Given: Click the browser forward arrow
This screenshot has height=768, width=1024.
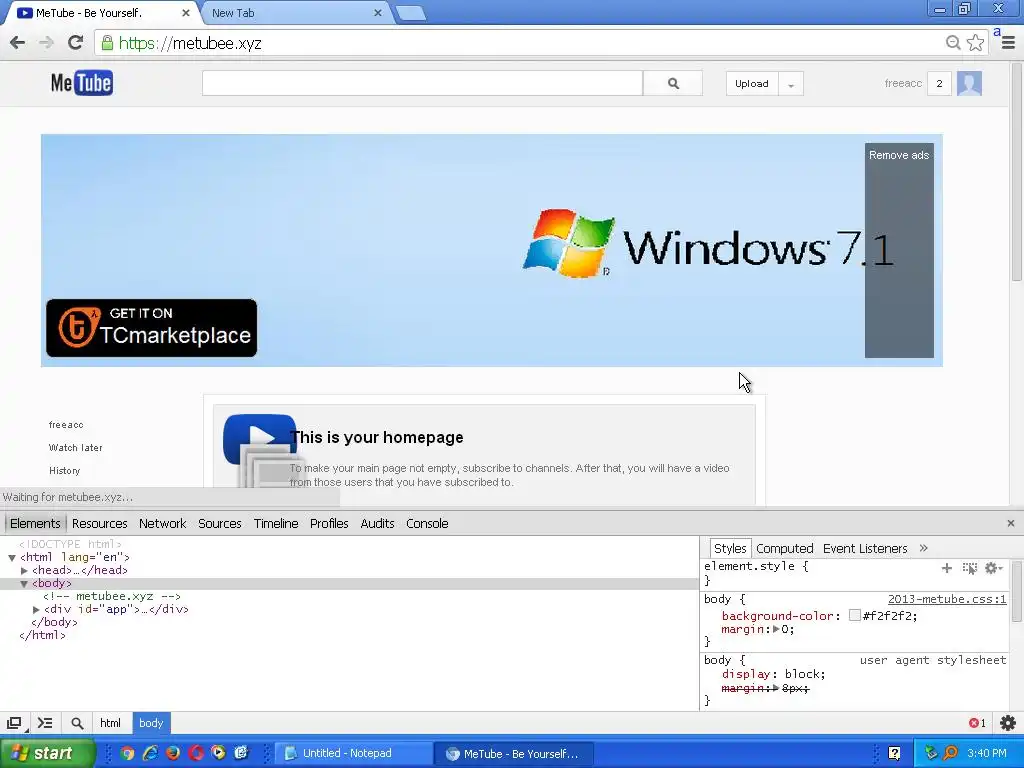Looking at the screenshot, I should coord(46,43).
